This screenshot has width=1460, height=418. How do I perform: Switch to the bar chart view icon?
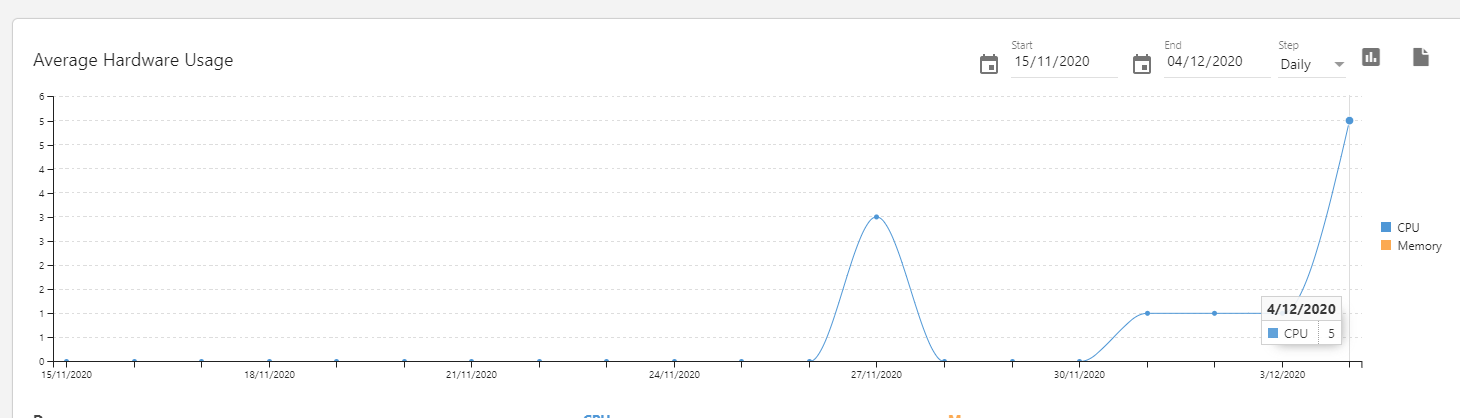(1371, 57)
